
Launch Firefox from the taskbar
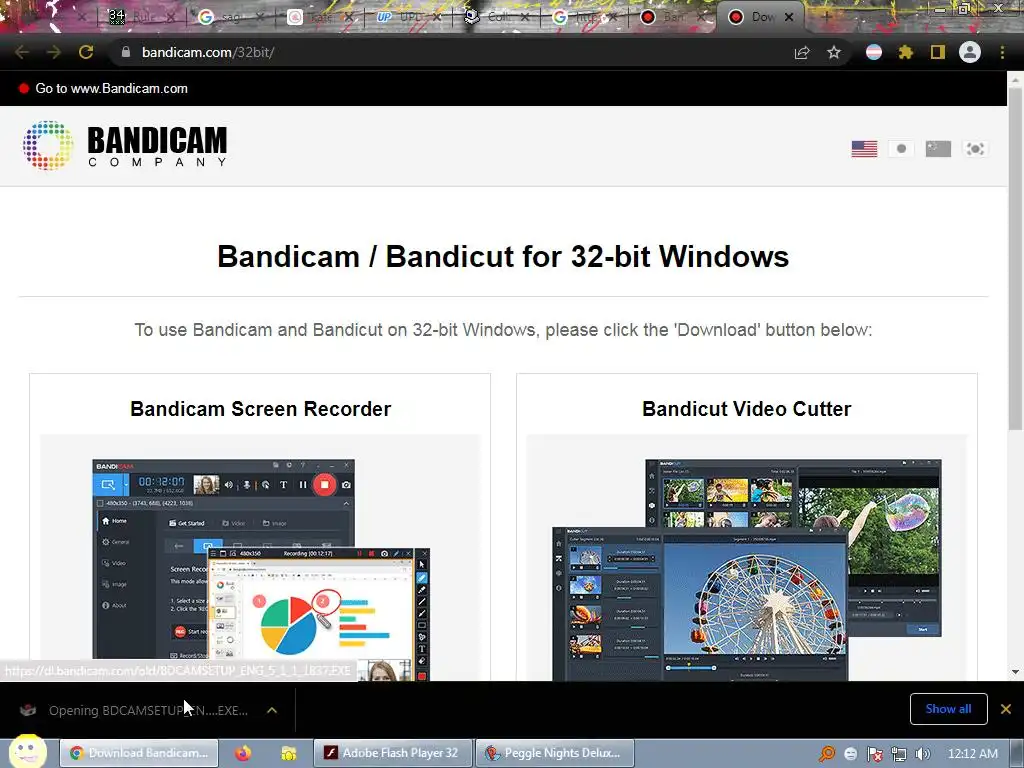pos(243,753)
